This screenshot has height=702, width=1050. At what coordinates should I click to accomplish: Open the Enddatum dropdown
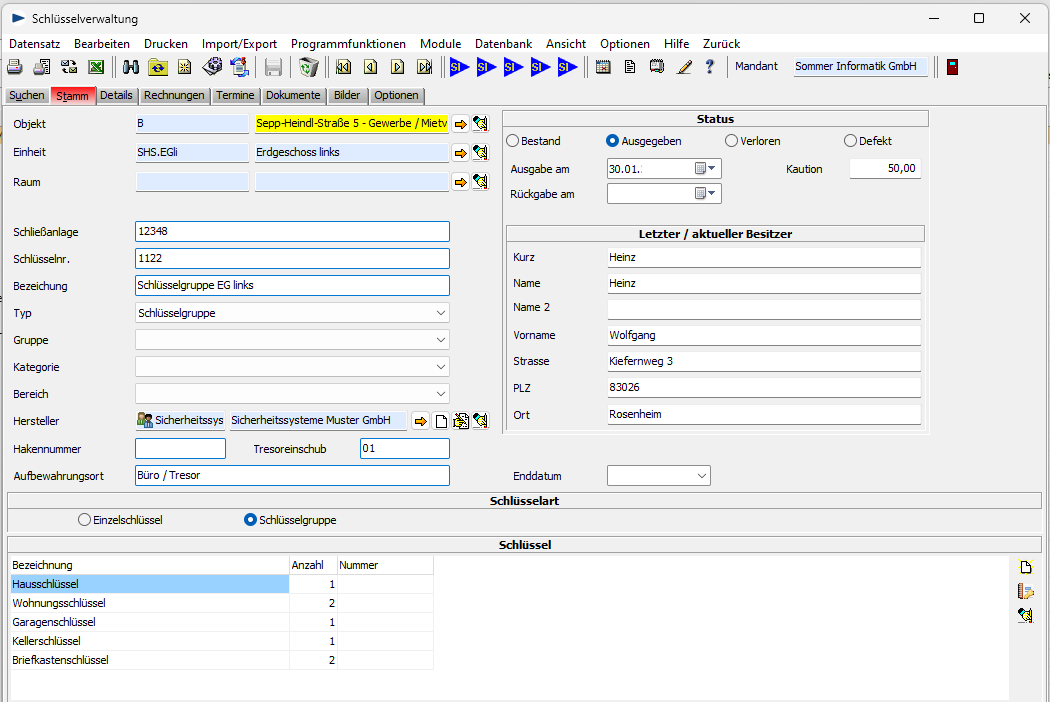[702, 476]
